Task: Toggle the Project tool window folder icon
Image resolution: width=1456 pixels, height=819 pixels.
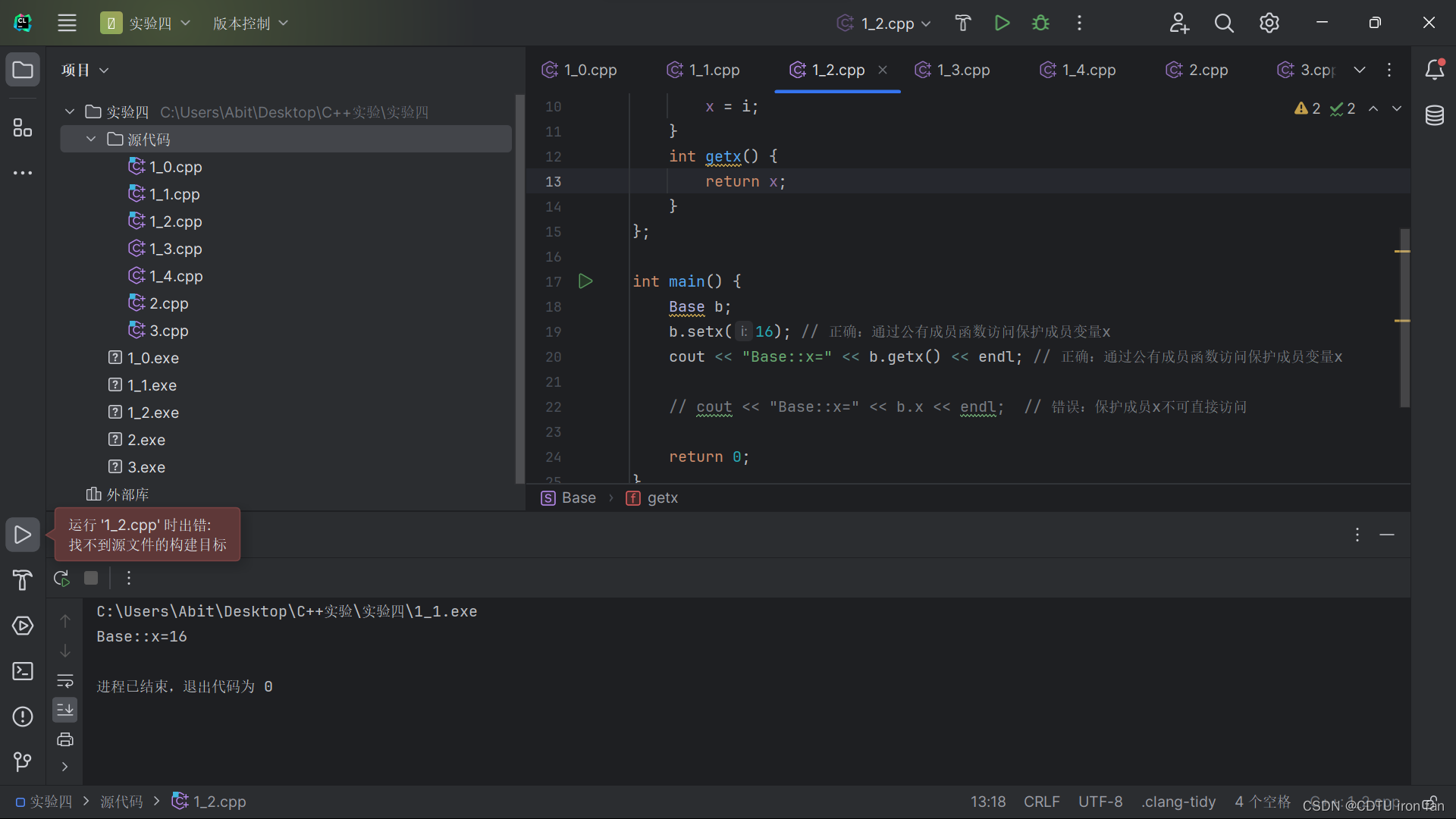Action: point(23,69)
